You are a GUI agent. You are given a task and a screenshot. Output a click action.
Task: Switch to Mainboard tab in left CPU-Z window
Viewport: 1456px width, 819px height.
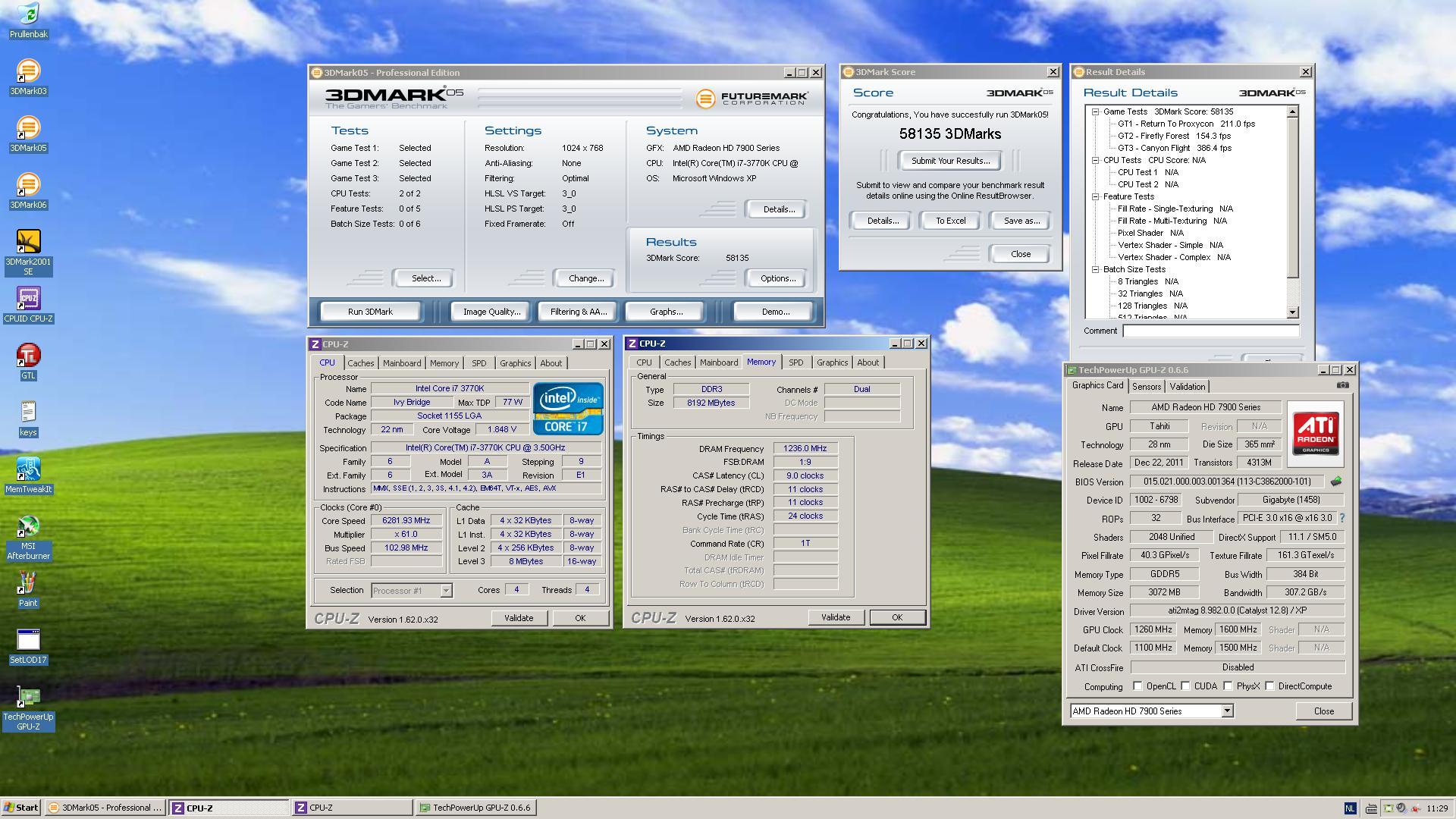401,363
